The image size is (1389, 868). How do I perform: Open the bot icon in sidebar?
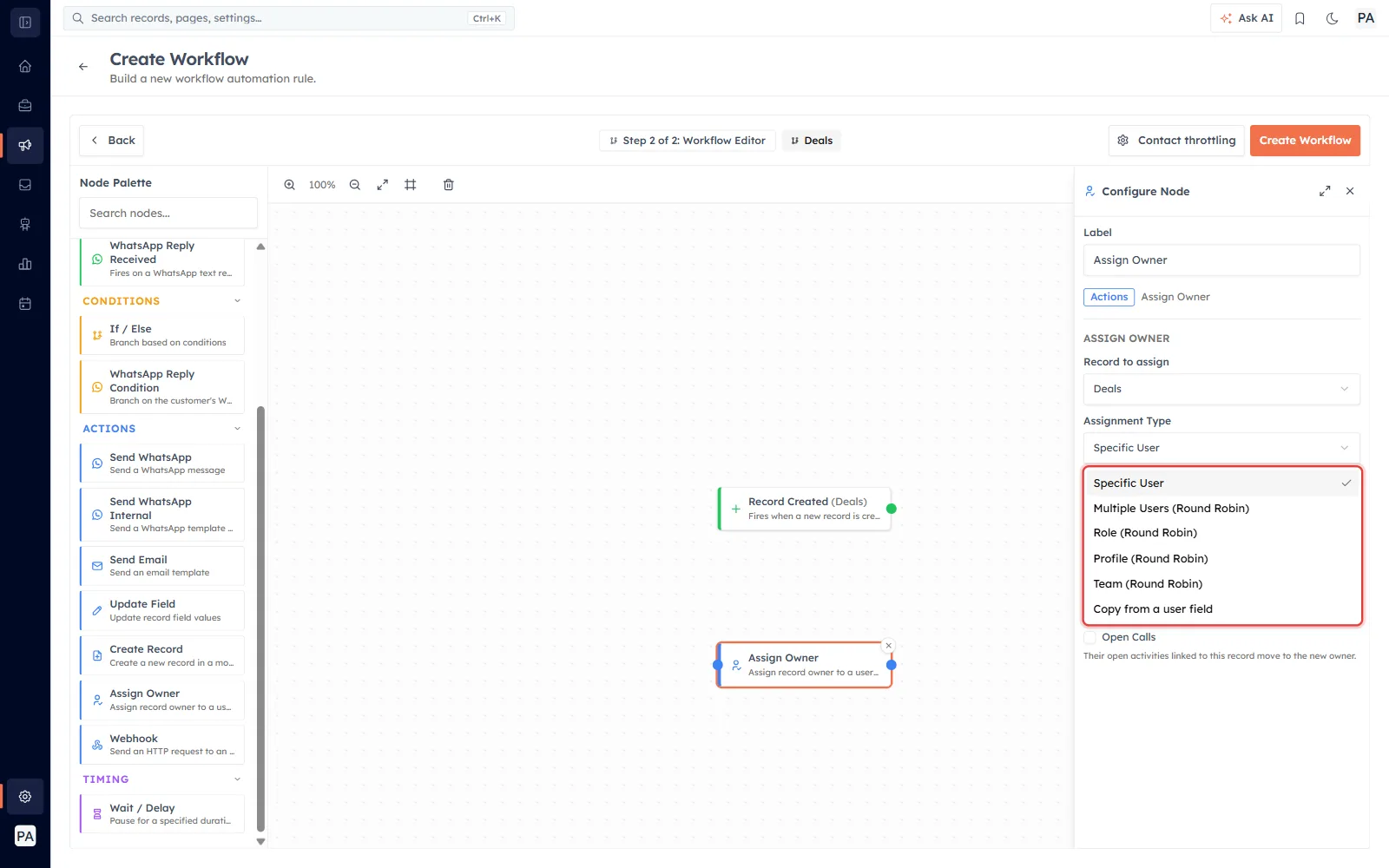pyautogui.click(x=25, y=225)
